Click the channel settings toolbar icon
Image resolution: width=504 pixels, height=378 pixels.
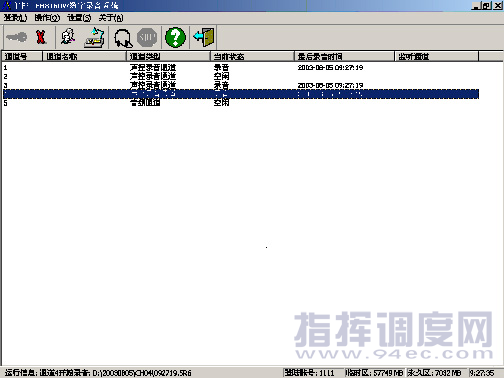[x=94, y=37]
